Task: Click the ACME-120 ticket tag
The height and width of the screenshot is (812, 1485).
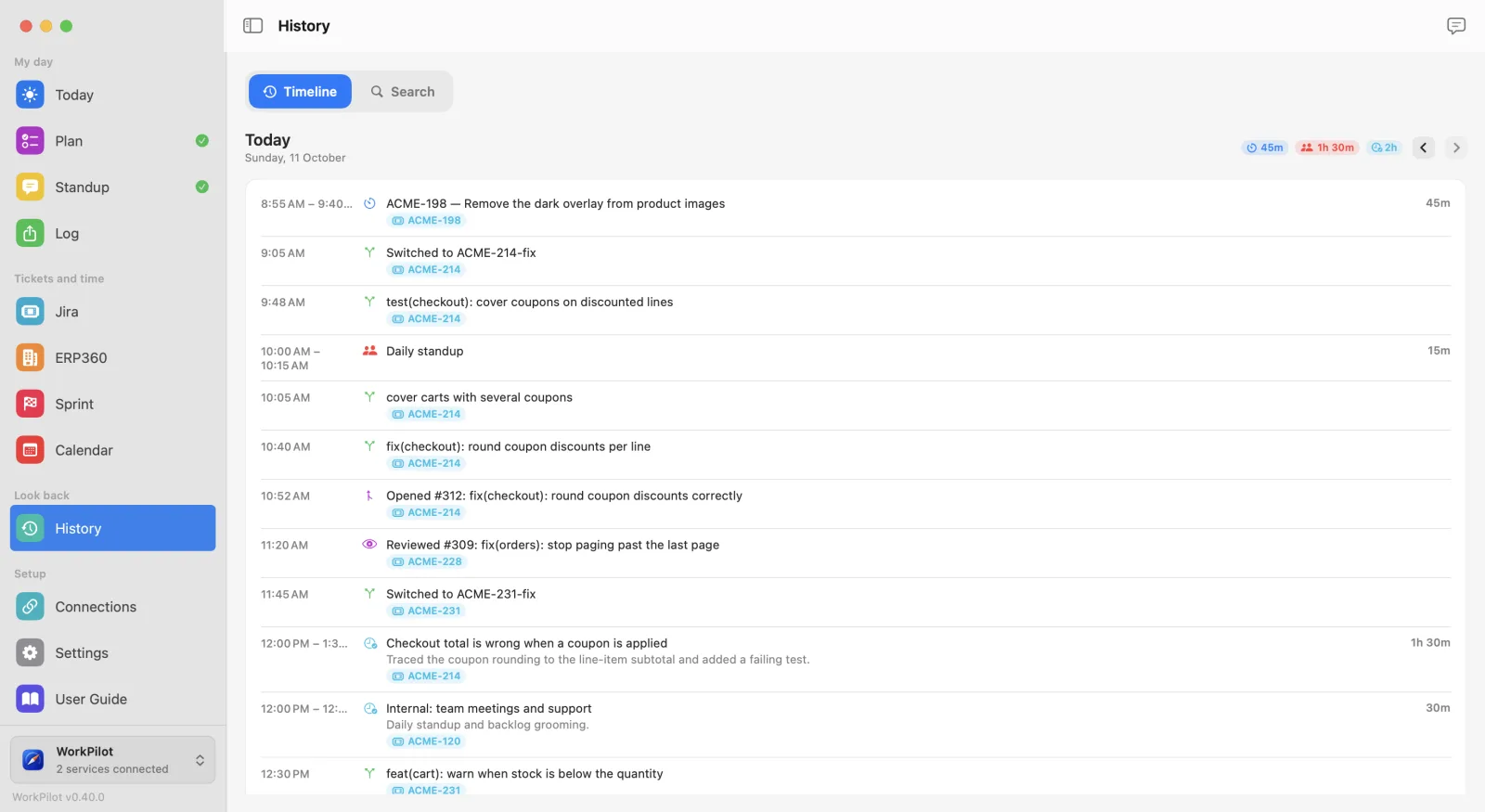Action: point(426,741)
